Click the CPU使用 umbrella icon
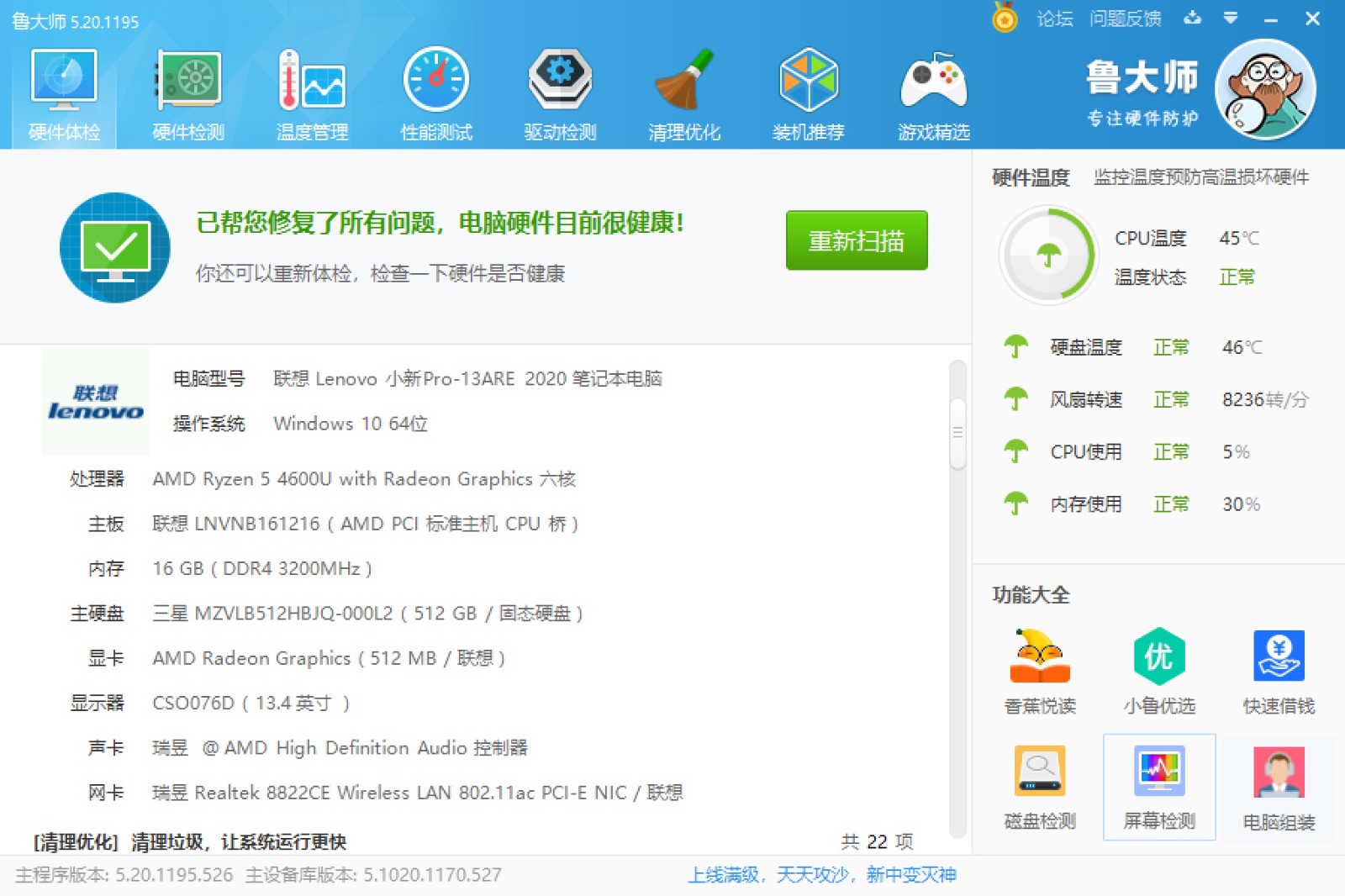The height and width of the screenshot is (896, 1345). (1016, 451)
